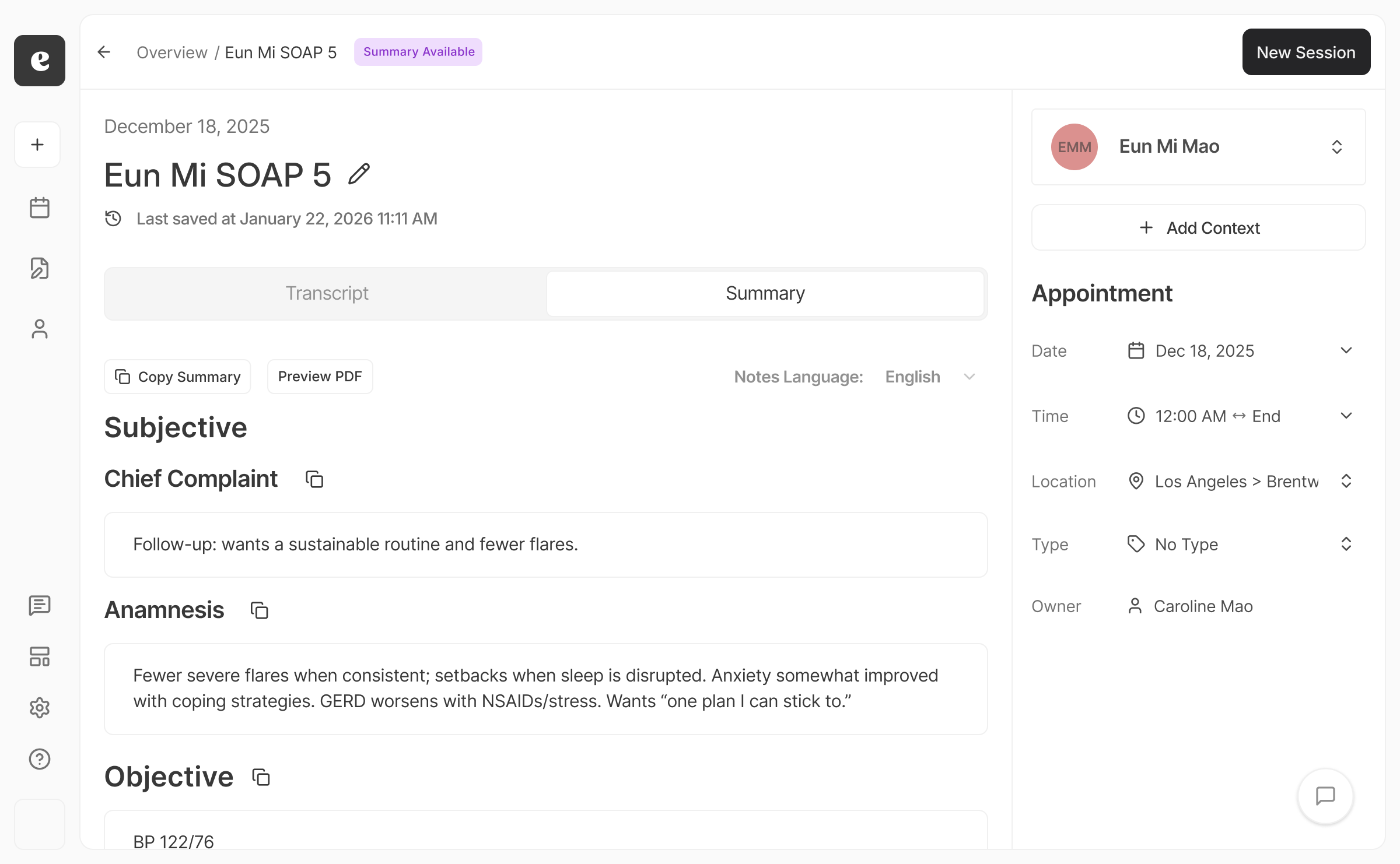Click Preview PDF button
The image size is (1400, 864).
point(320,377)
